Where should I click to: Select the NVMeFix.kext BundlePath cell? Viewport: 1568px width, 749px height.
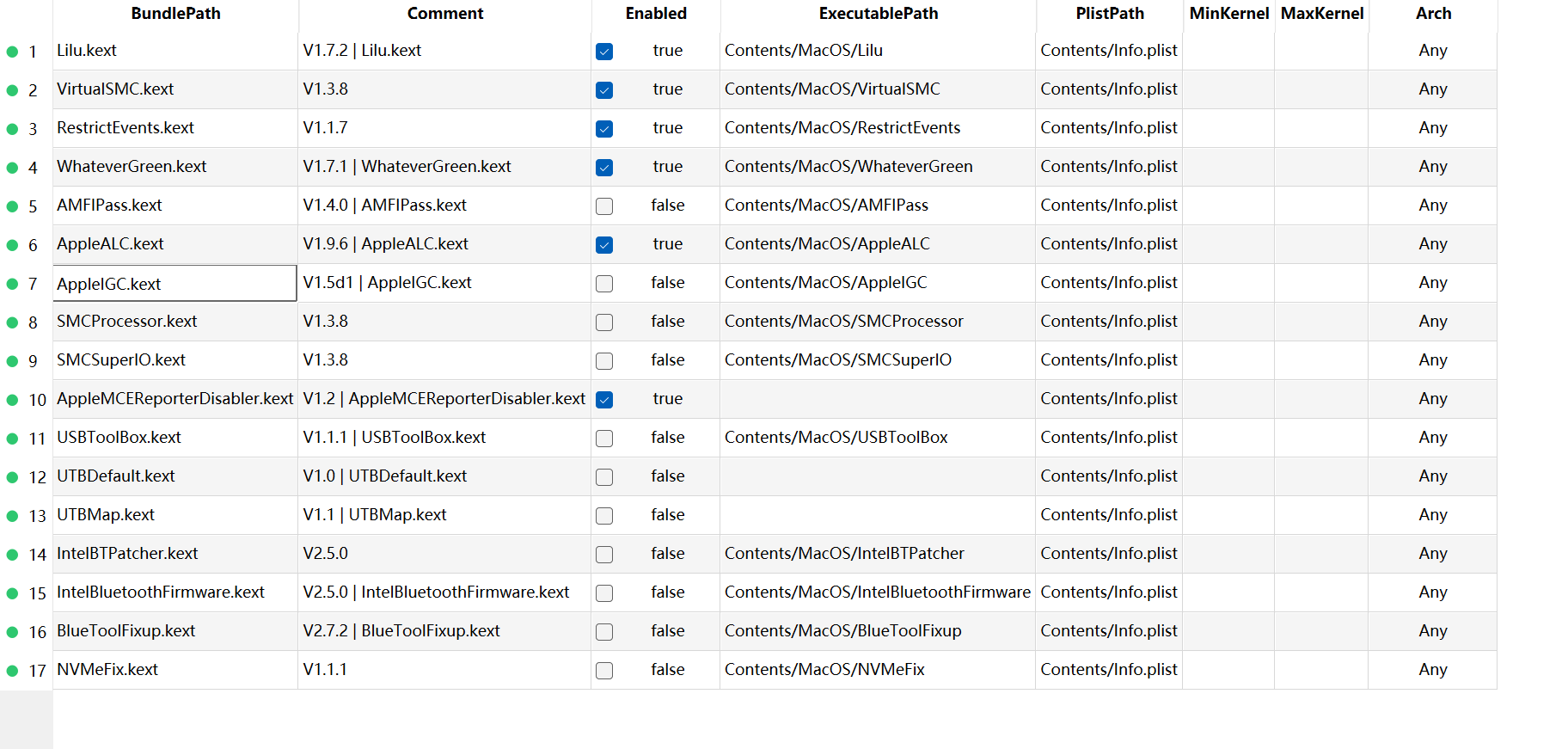click(175, 670)
